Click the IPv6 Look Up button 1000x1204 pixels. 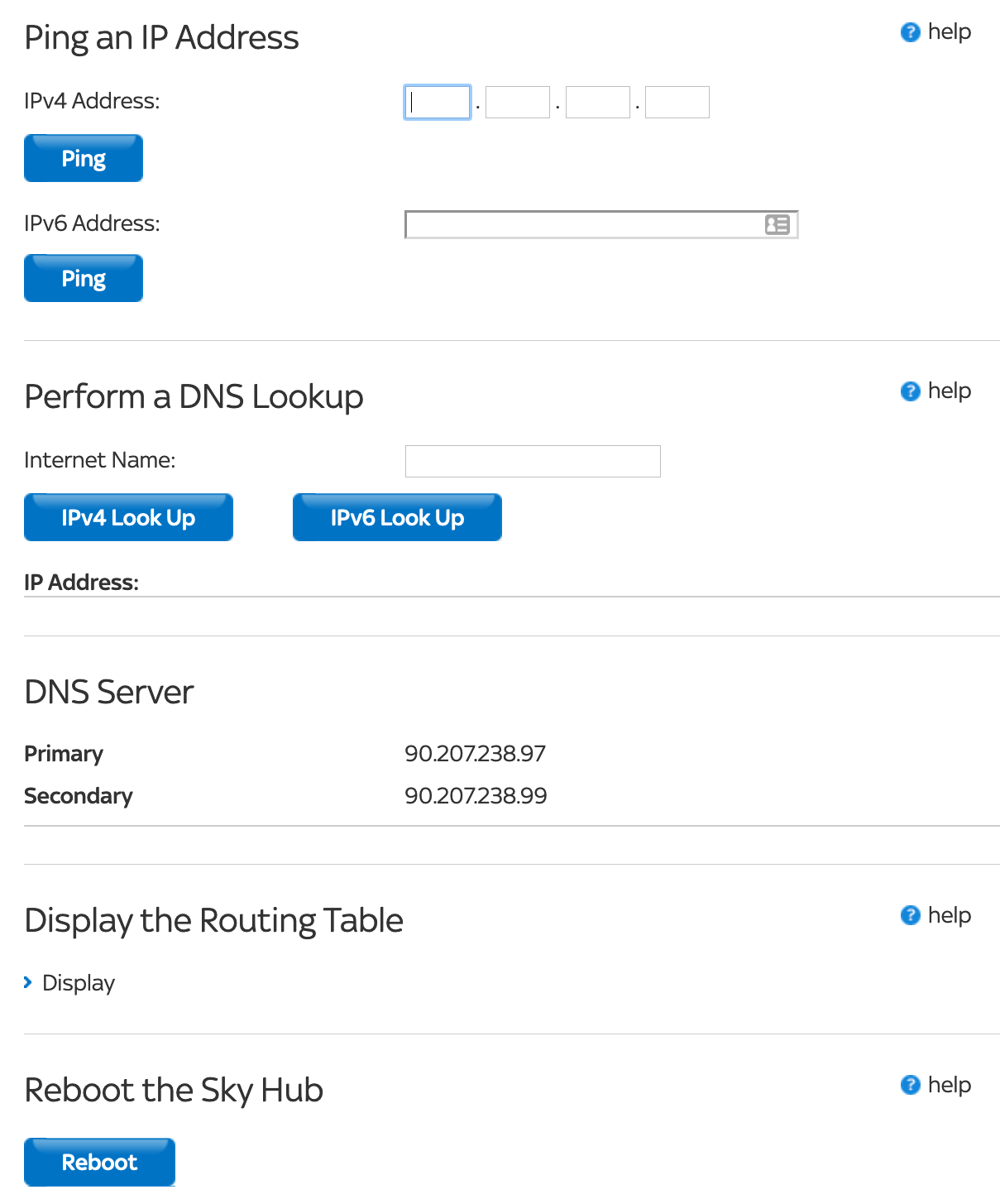(397, 518)
